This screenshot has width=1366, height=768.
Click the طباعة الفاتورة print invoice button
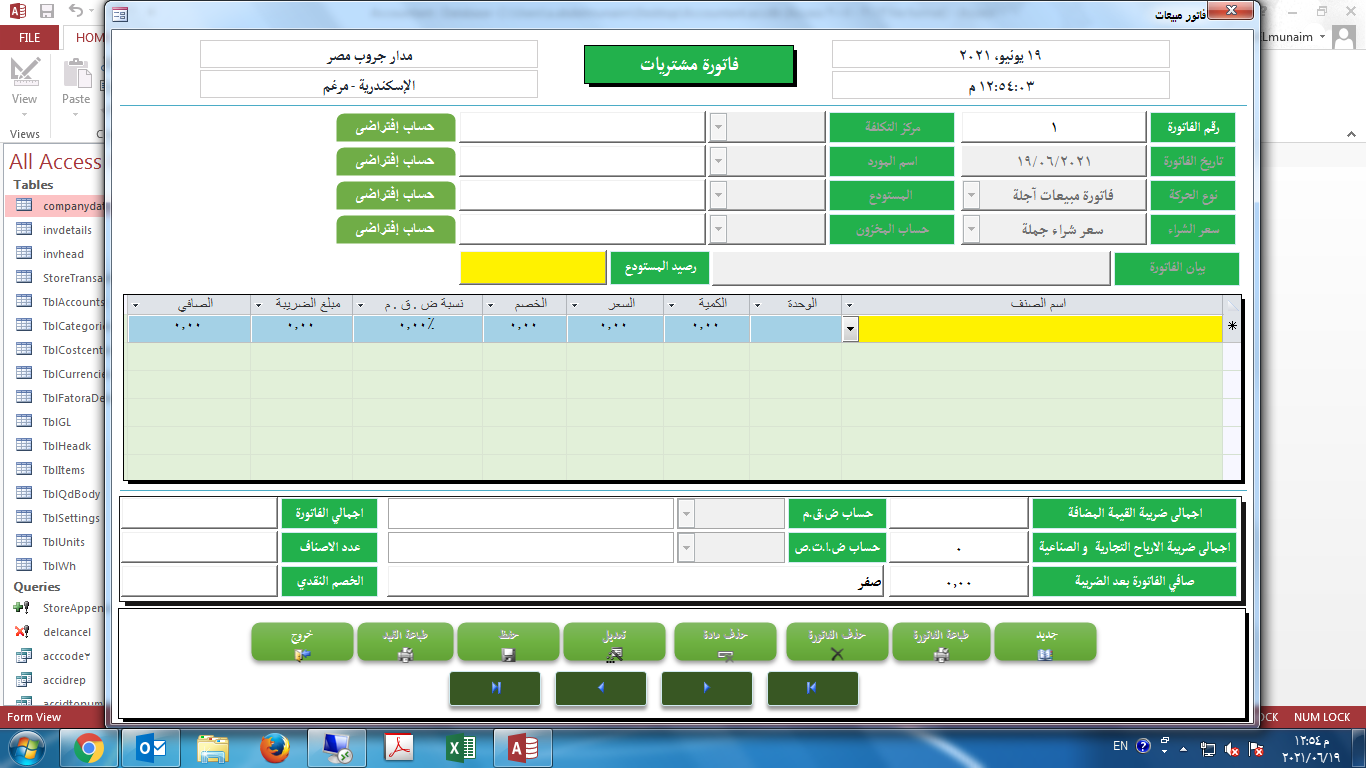point(940,642)
